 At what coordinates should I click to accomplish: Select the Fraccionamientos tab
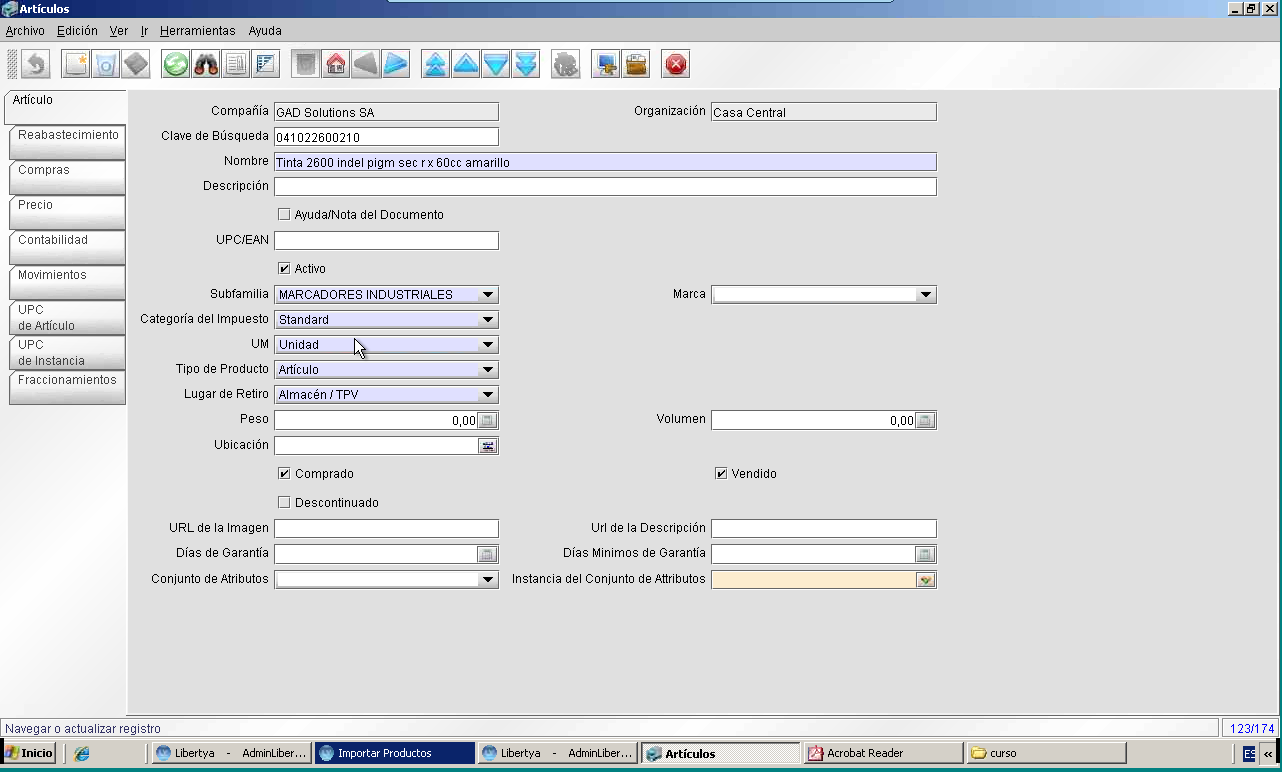tap(67, 387)
